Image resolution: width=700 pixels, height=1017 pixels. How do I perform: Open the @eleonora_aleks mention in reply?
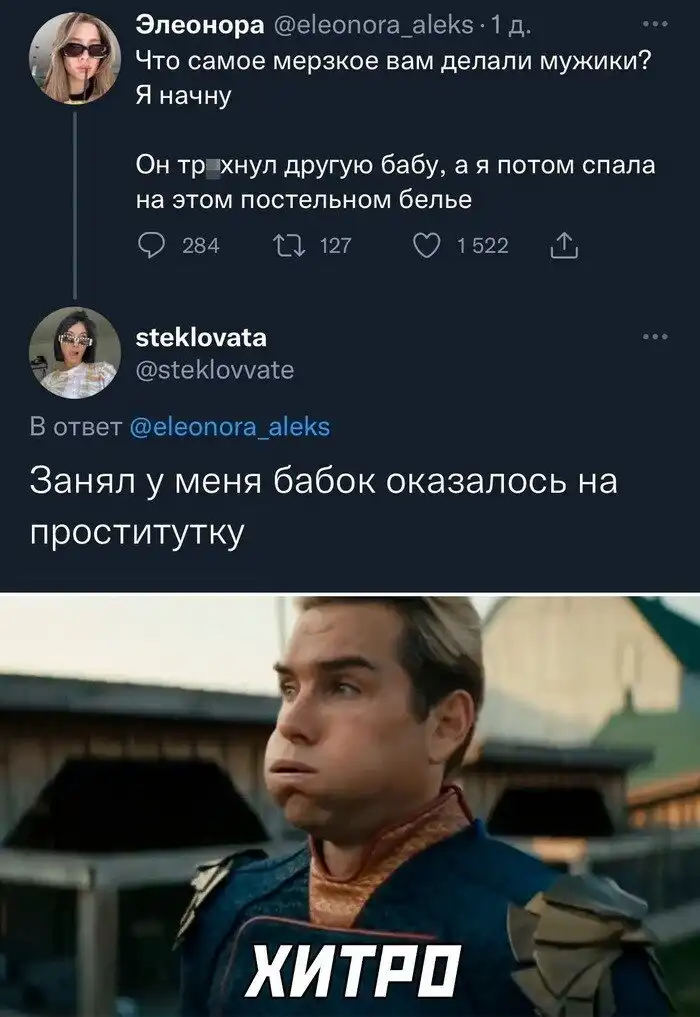click(x=230, y=427)
